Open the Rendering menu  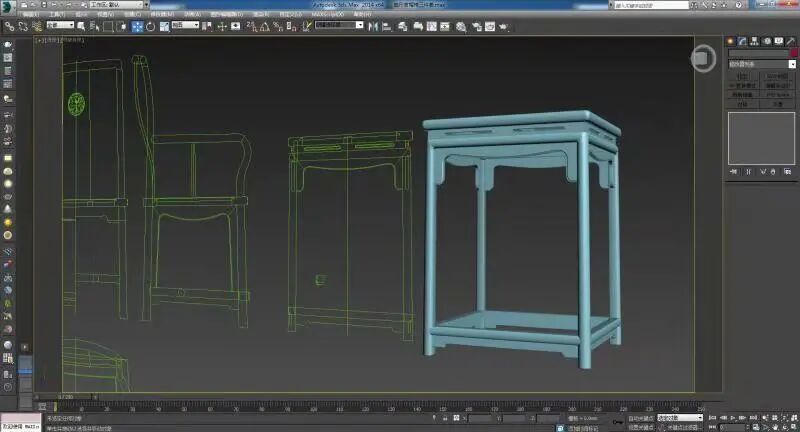pos(260,15)
